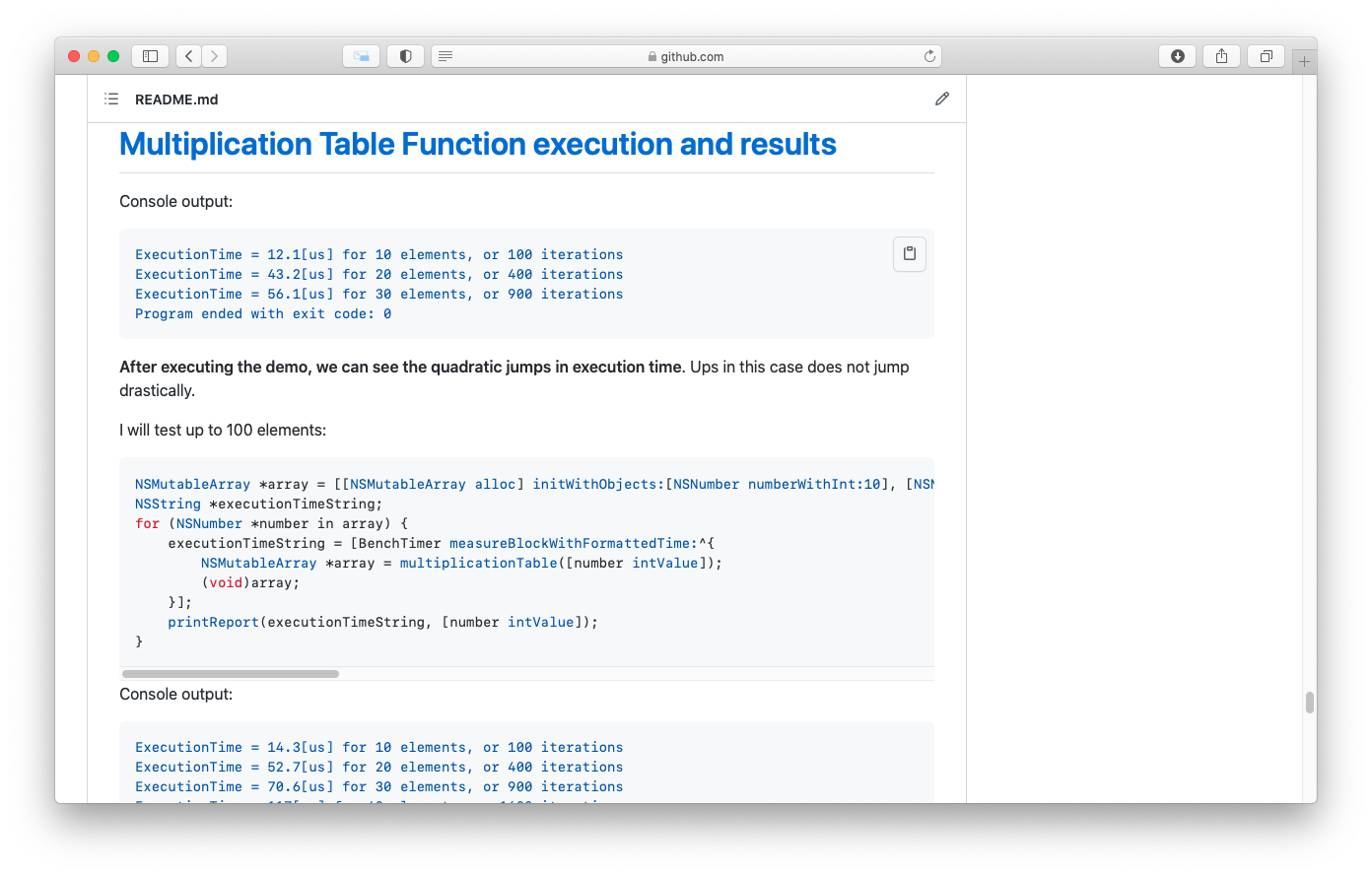The width and height of the screenshot is (1372, 876).
Task: Click the README.md file title
Action: click(x=176, y=99)
